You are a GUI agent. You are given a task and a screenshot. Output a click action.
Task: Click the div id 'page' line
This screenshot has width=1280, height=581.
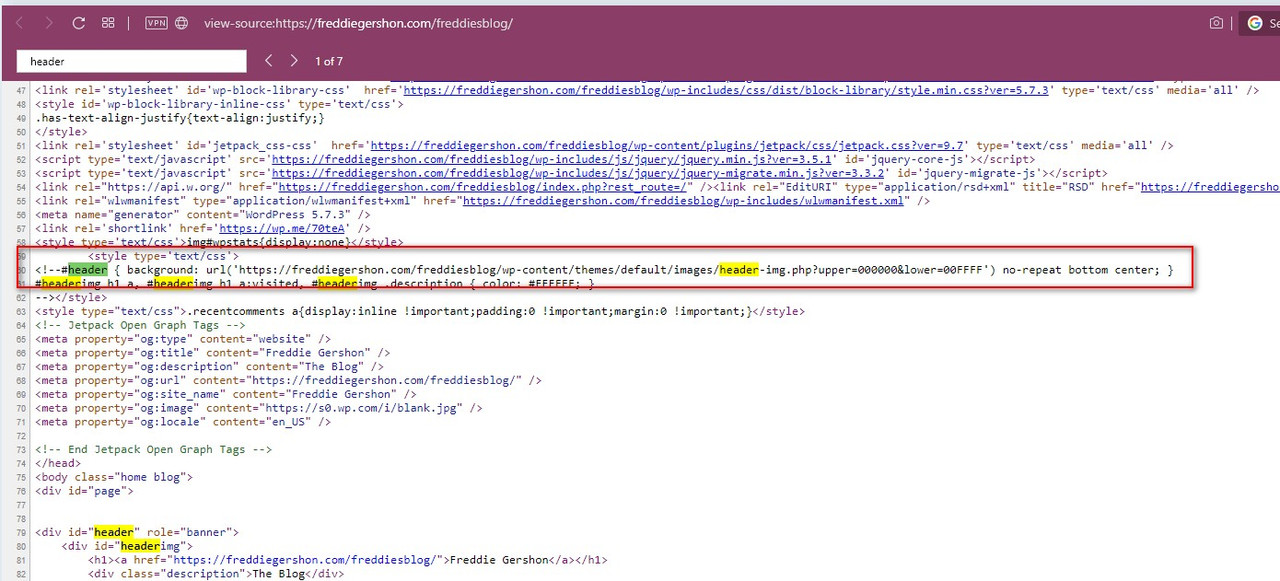(x=84, y=492)
